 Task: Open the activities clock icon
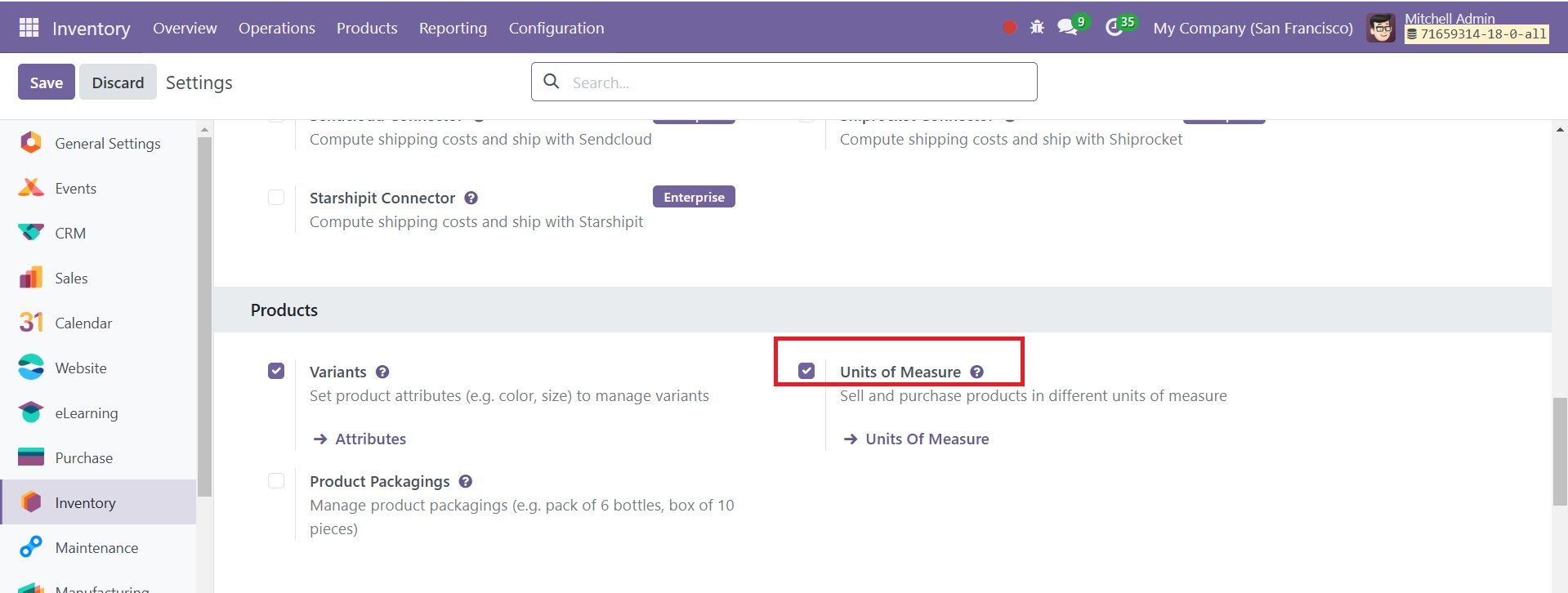click(x=1114, y=28)
